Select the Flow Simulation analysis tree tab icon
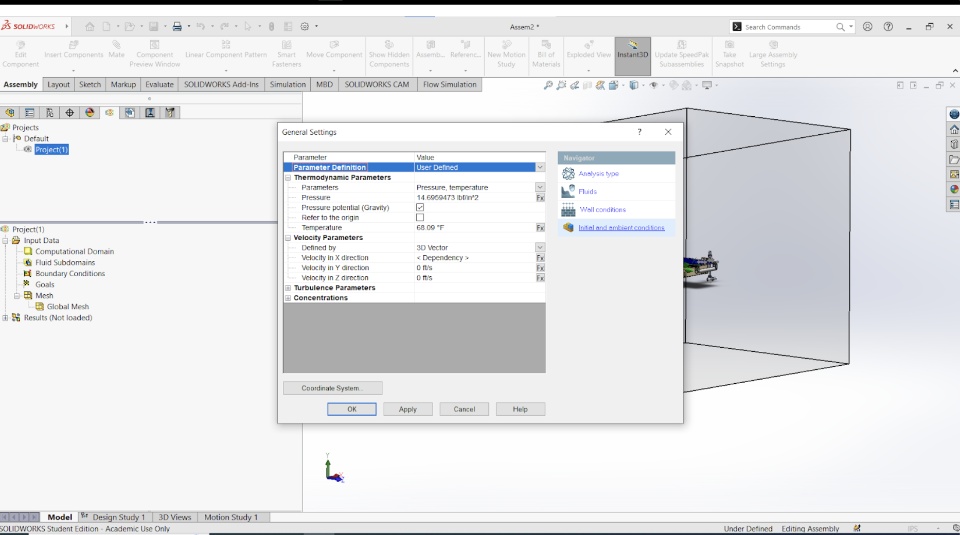The width and height of the screenshot is (960, 535). pos(110,113)
